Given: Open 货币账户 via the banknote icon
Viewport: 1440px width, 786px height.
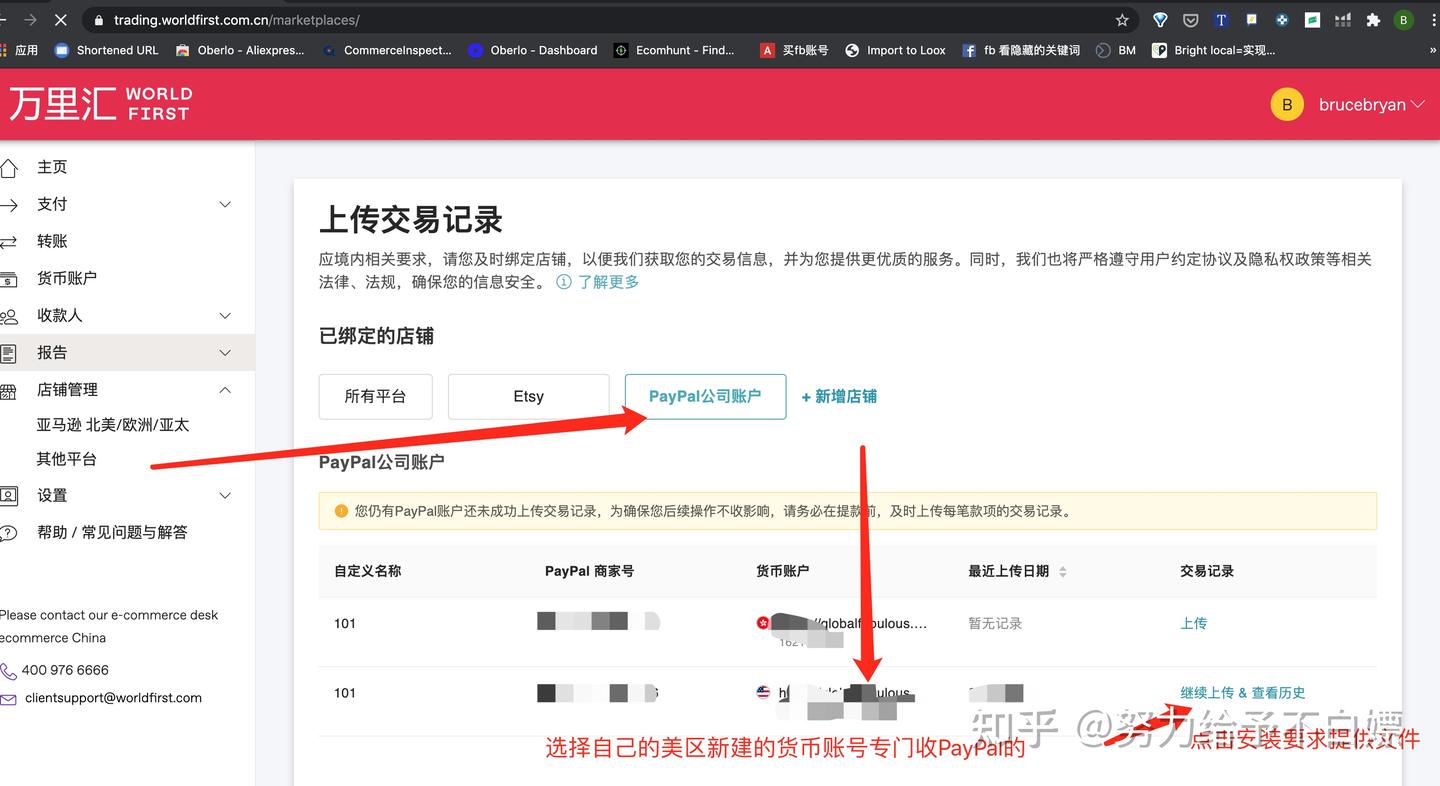Looking at the screenshot, I should [8, 278].
